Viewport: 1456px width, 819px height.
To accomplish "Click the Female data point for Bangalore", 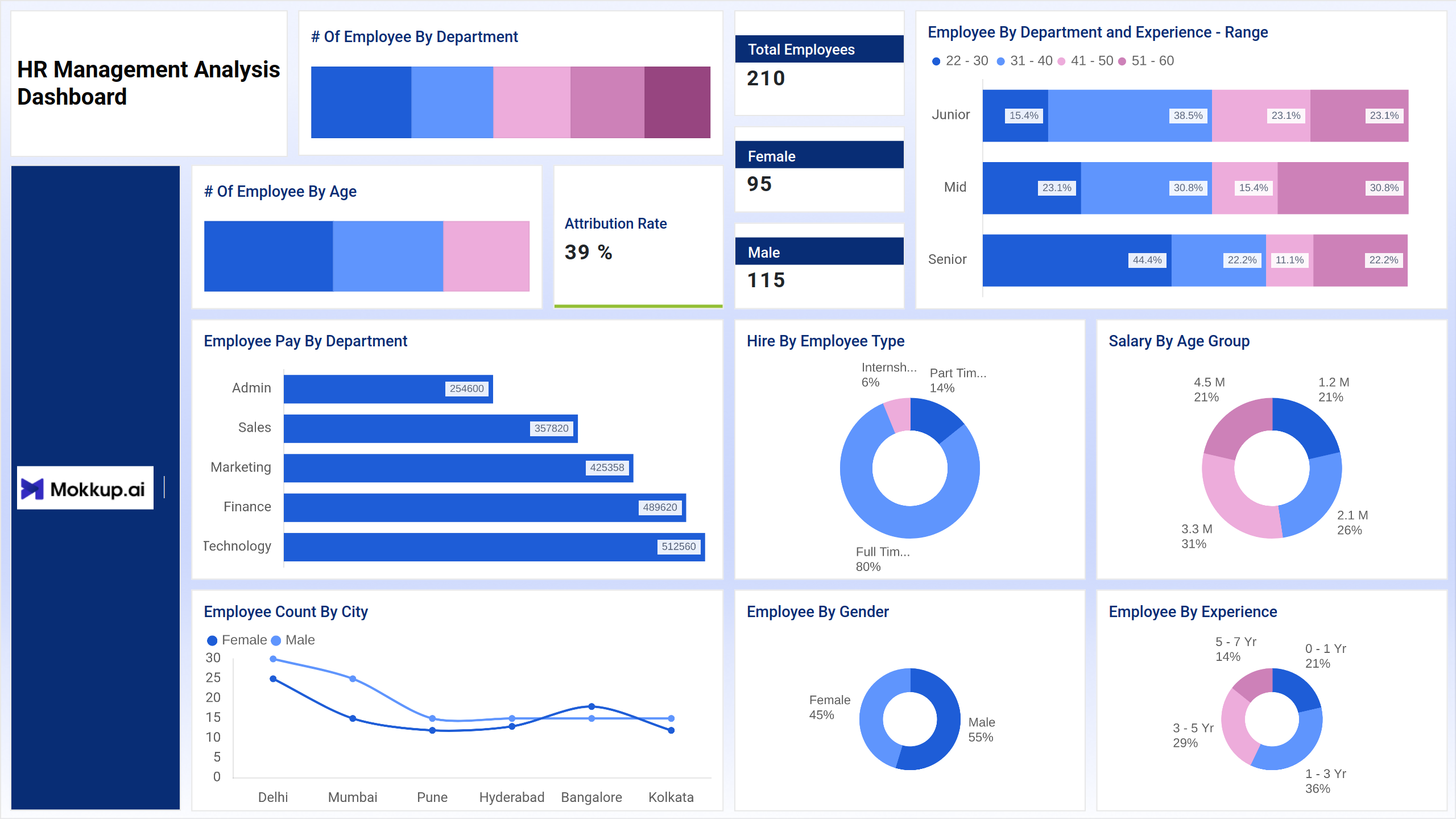I will 591,706.
